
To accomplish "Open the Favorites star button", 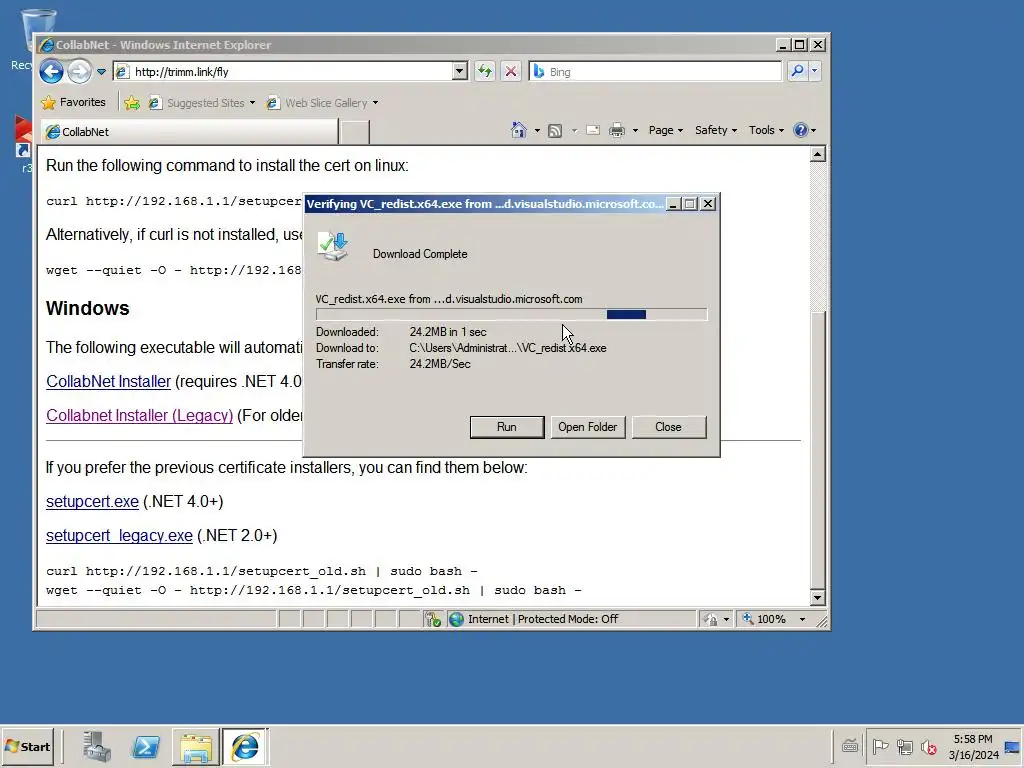I will click(x=73, y=103).
